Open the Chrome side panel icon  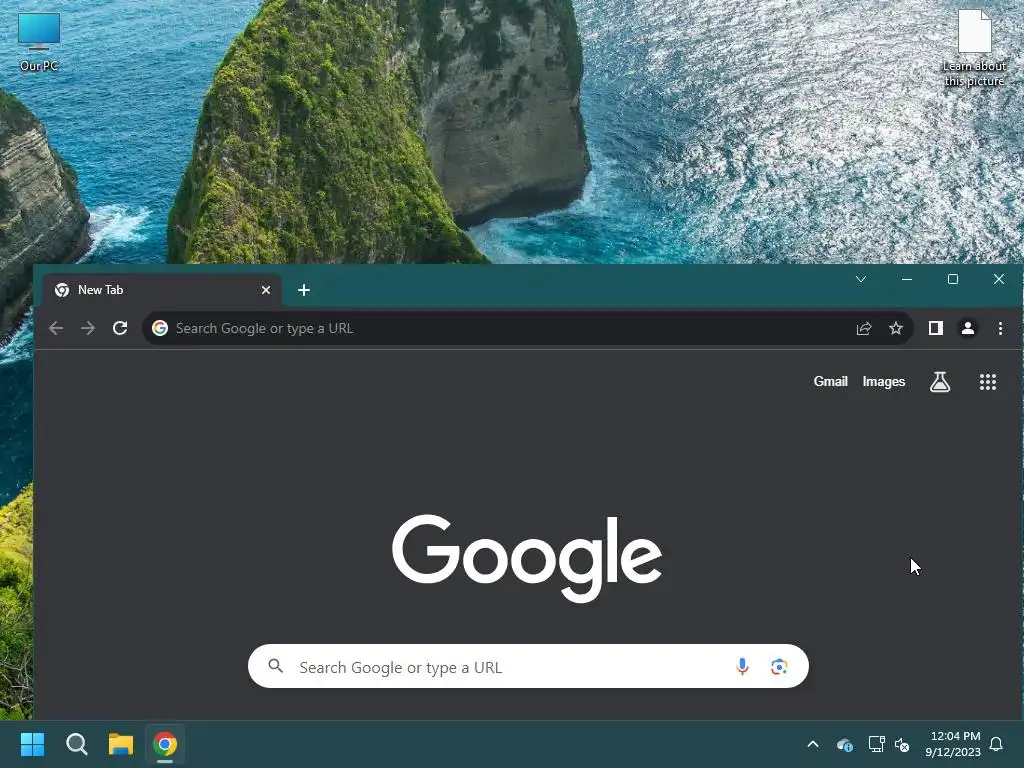[936, 328]
